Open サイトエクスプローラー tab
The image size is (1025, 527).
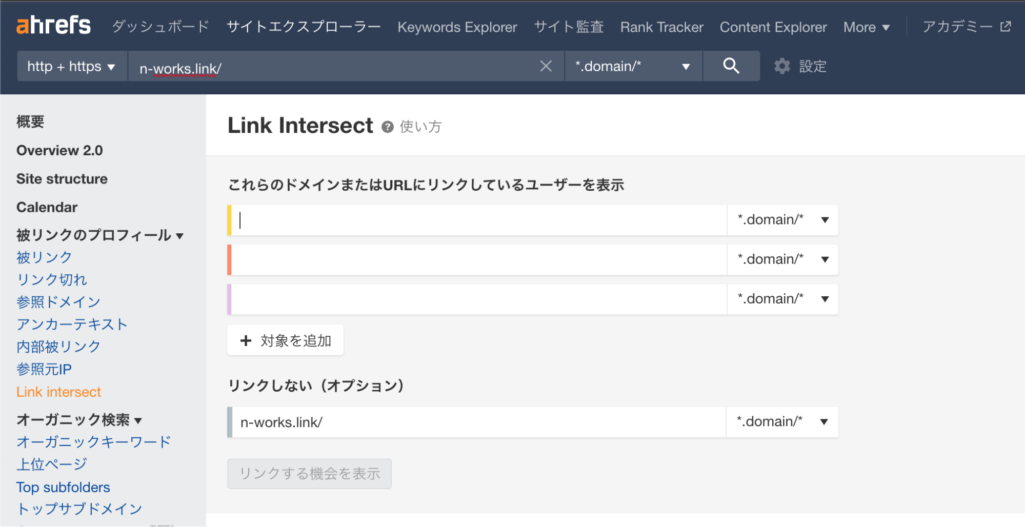303,27
